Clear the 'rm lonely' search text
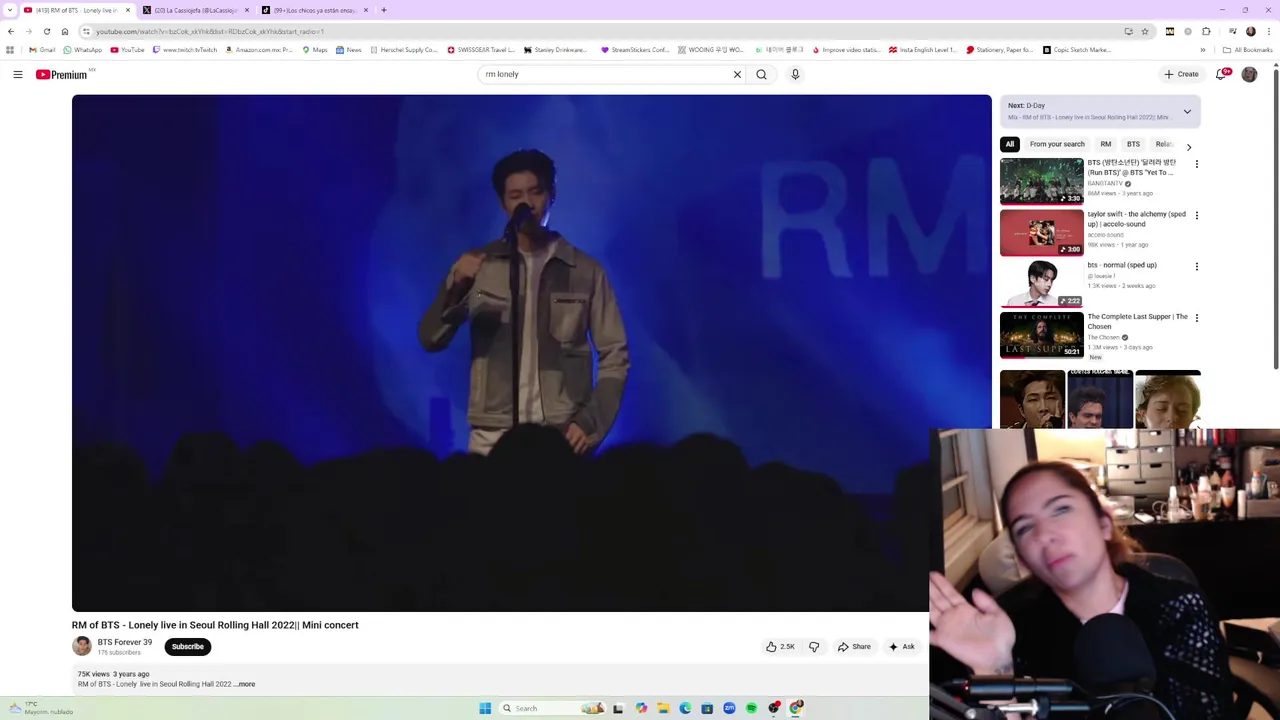The width and height of the screenshot is (1280, 720). click(x=737, y=74)
